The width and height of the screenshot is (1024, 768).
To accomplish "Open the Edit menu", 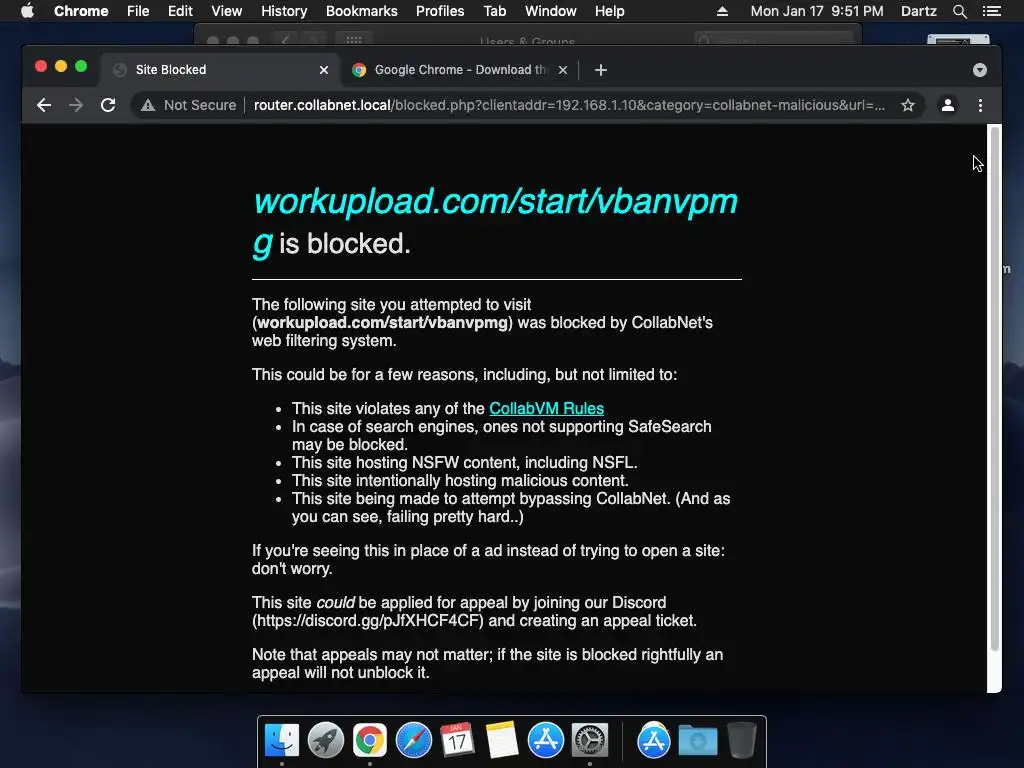I will tap(180, 11).
